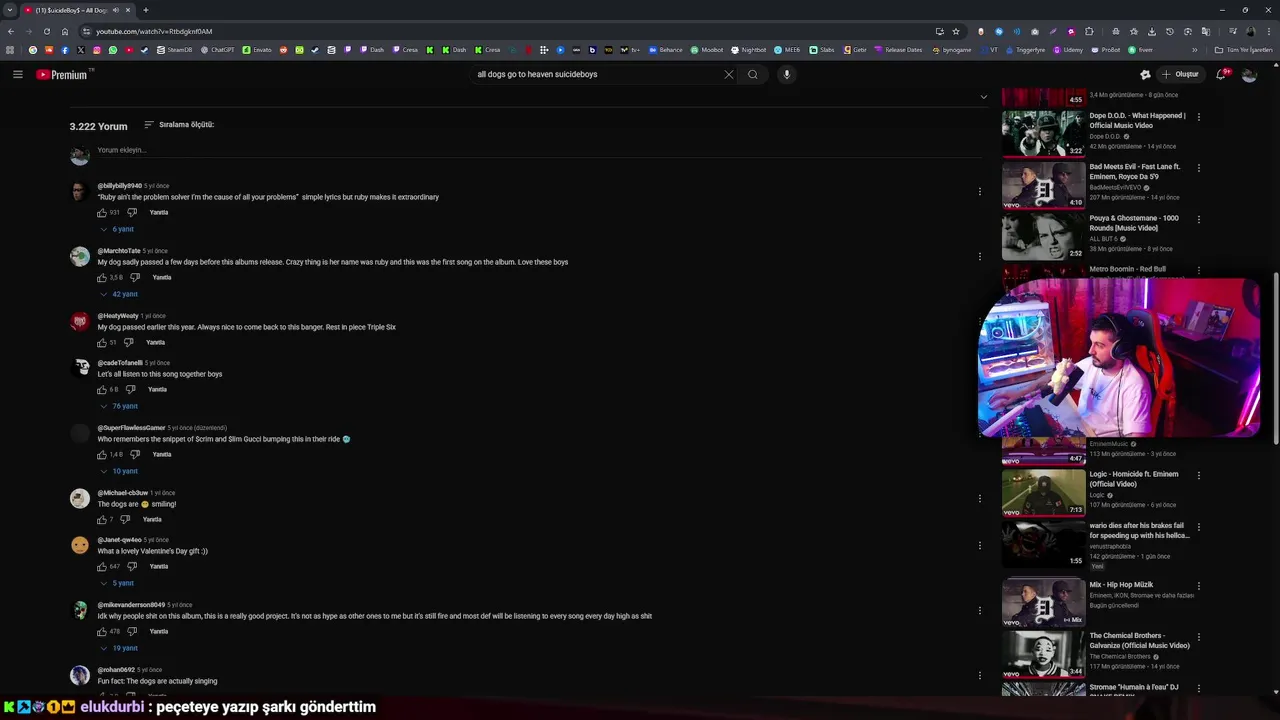Like the @MarchtoTate comment
Image resolution: width=1280 pixels, height=720 pixels.
click(x=102, y=277)
